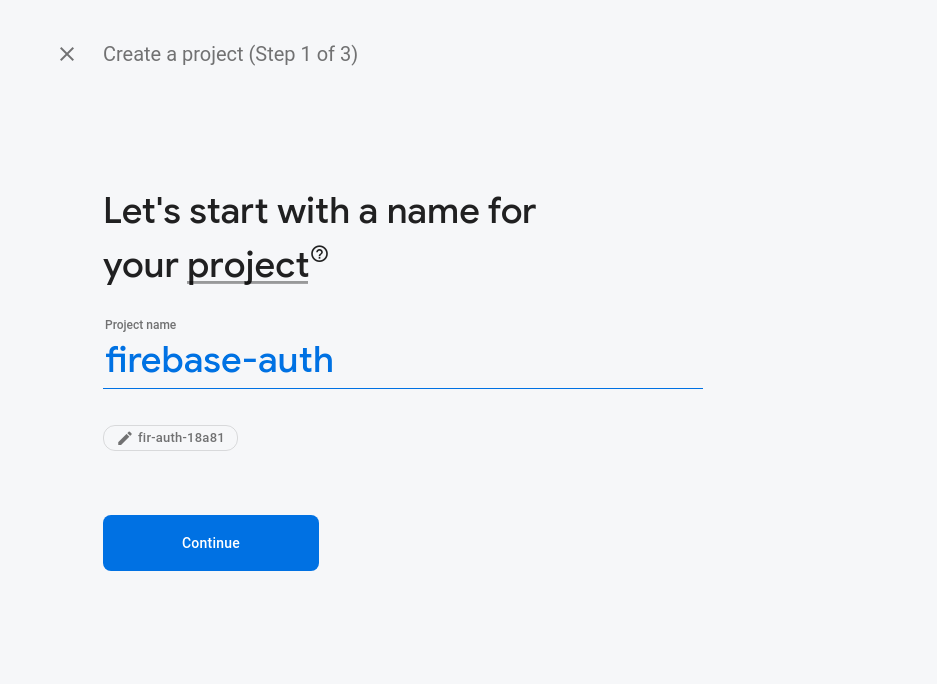937x684 pixels.
Task: Click the X icon at top left
Action: point(67,54)
